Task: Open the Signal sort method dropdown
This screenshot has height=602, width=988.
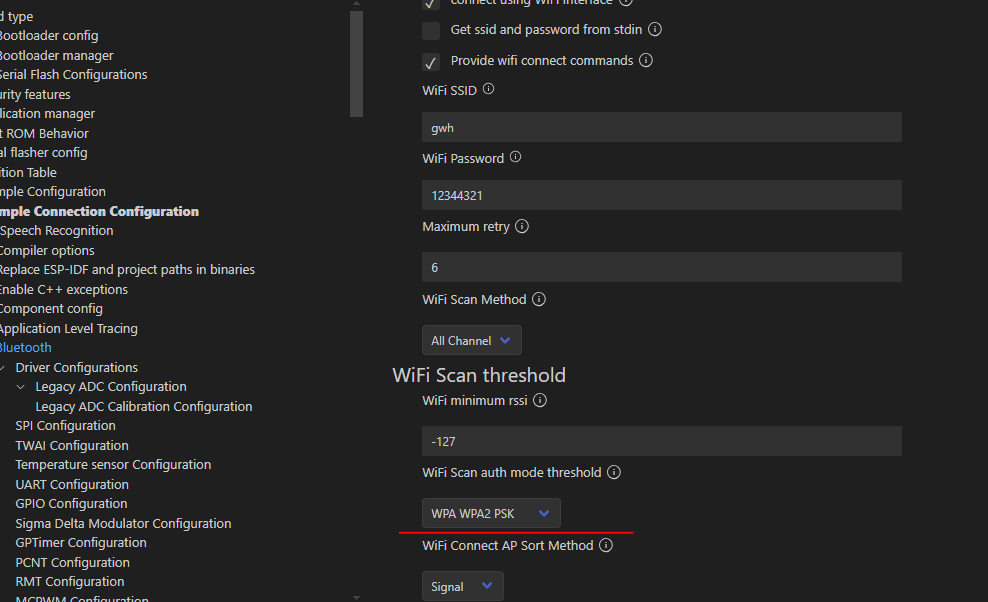Action: (x=462, y=587)
